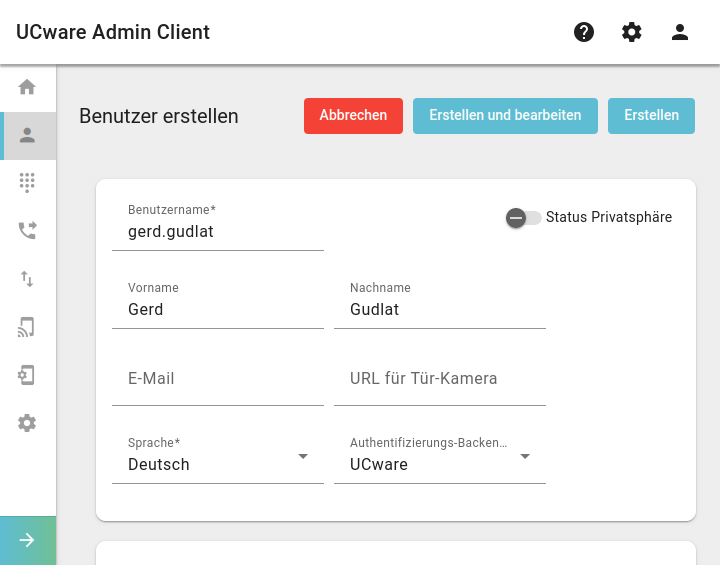720x565 pixels.
Task: Open the phone provisioning settings icon
Action: 26,375
